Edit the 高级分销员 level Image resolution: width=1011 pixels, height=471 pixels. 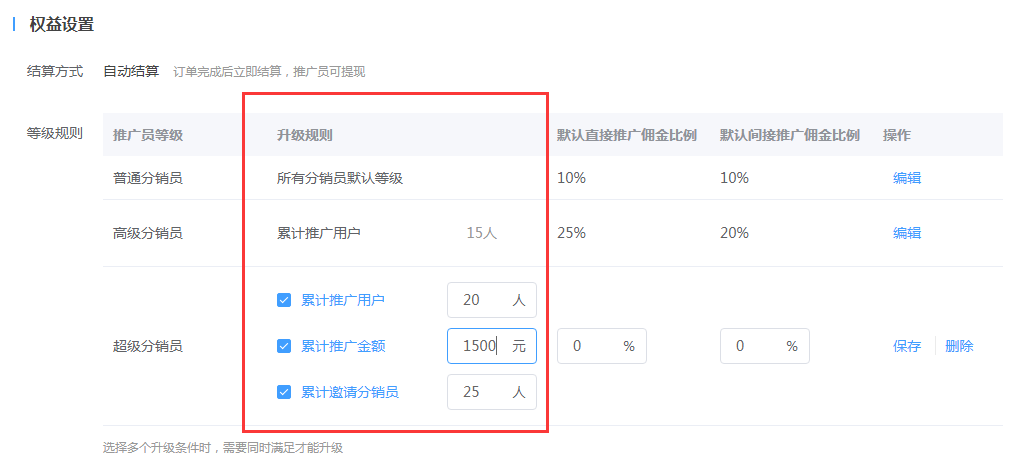906,233
